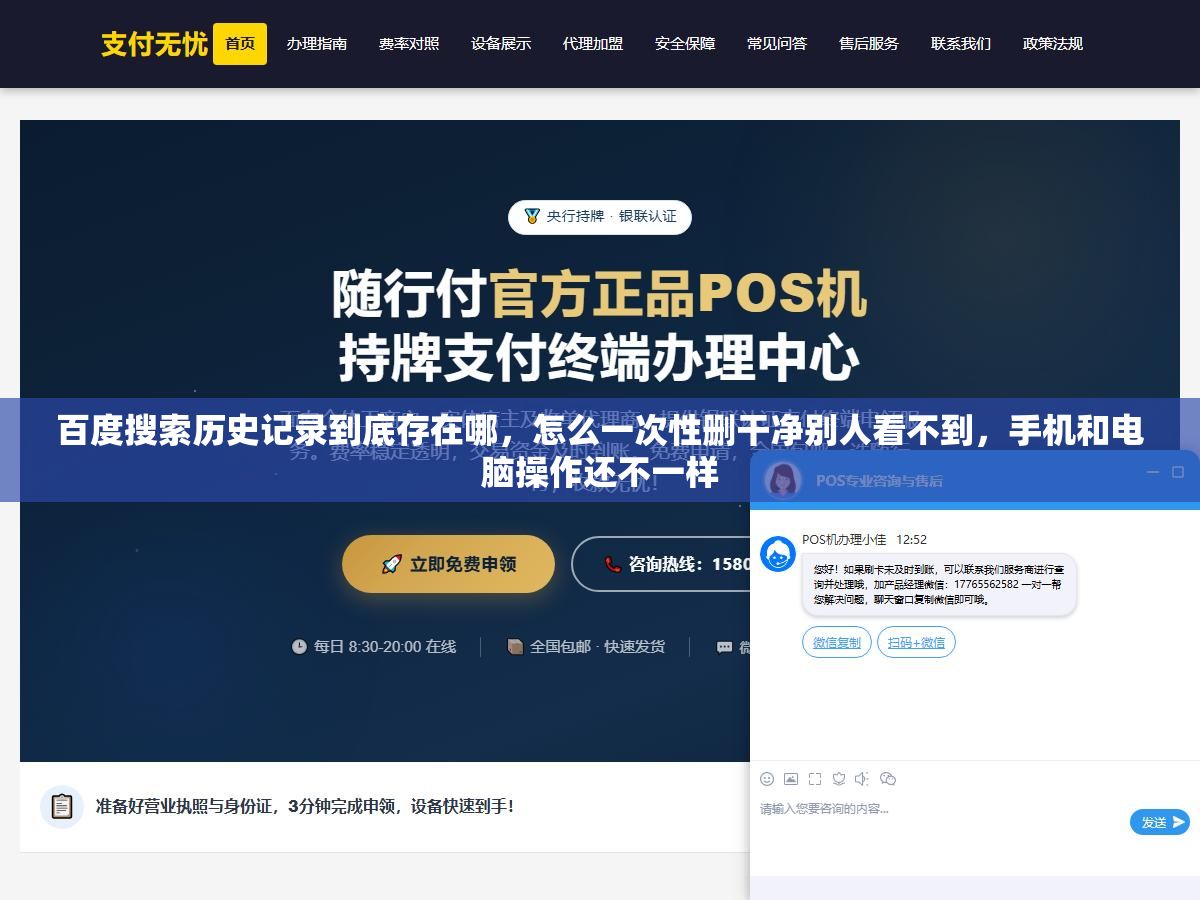
Task: Click the overlay headline about 百度搜索历史记录
Action: 600,451
